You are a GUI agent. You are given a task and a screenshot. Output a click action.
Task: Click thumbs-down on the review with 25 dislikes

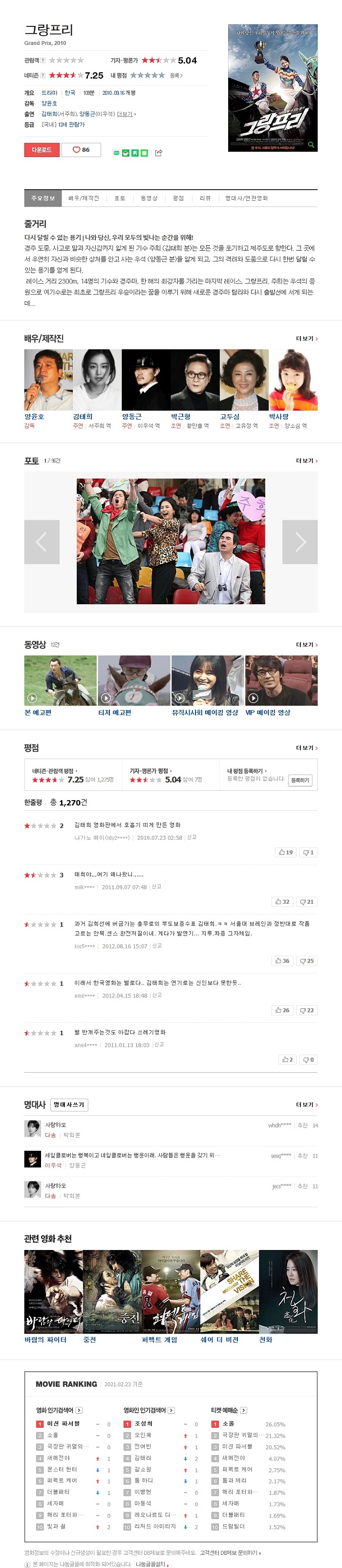[307, 960]
